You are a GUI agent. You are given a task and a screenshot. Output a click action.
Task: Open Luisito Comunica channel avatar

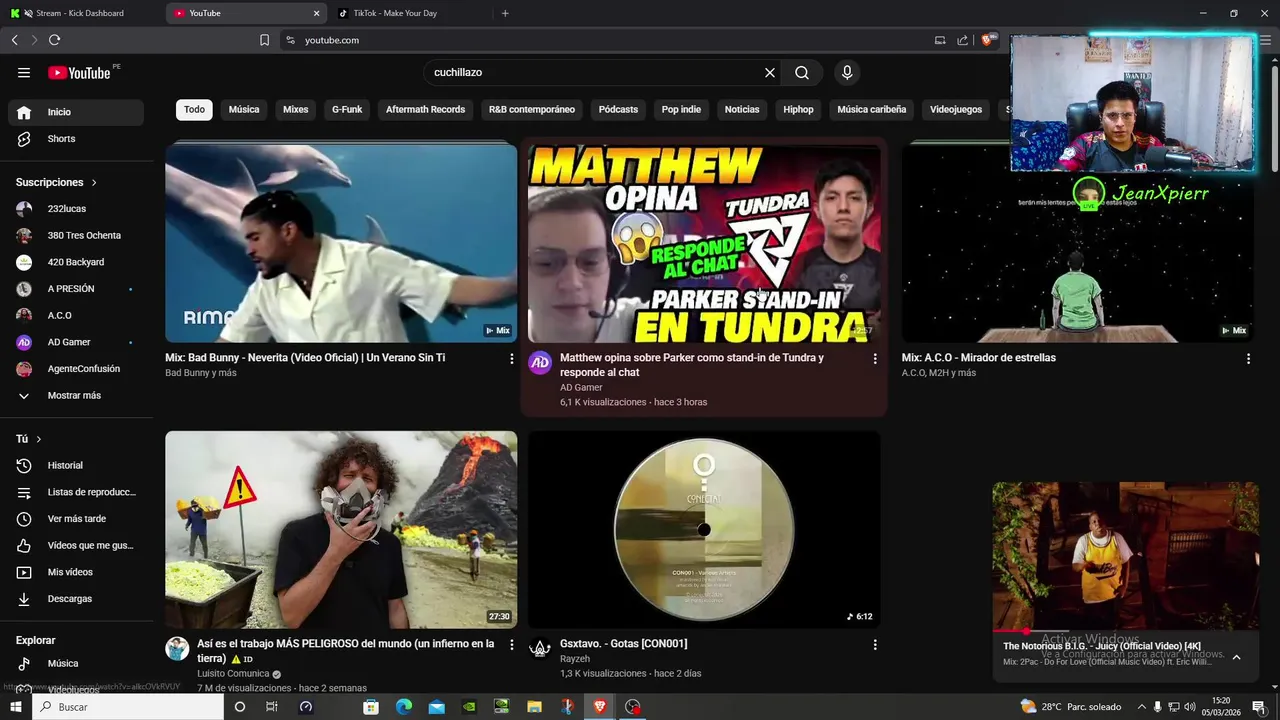[177, 648]
